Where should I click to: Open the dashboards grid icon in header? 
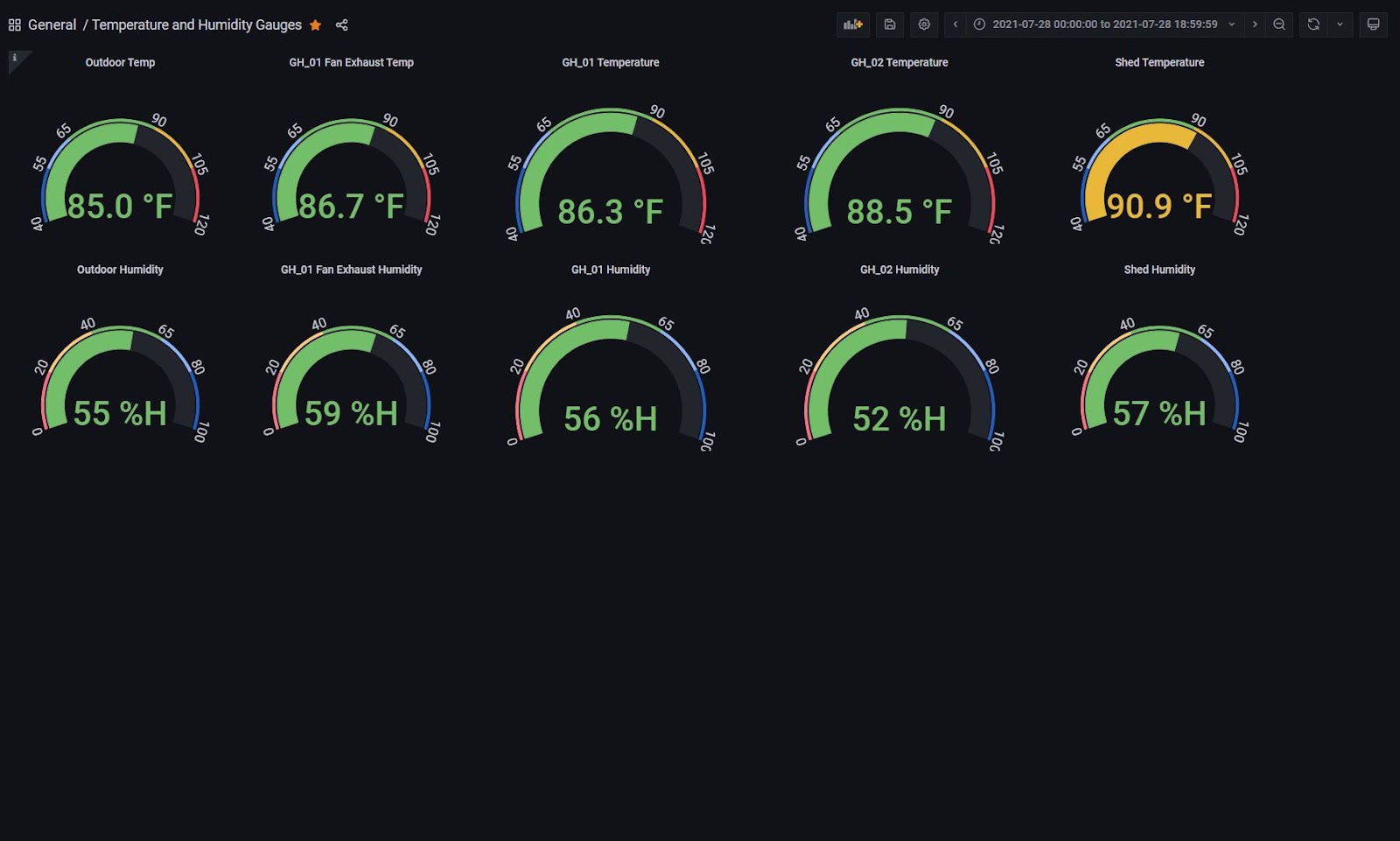[x=14, y=25]
